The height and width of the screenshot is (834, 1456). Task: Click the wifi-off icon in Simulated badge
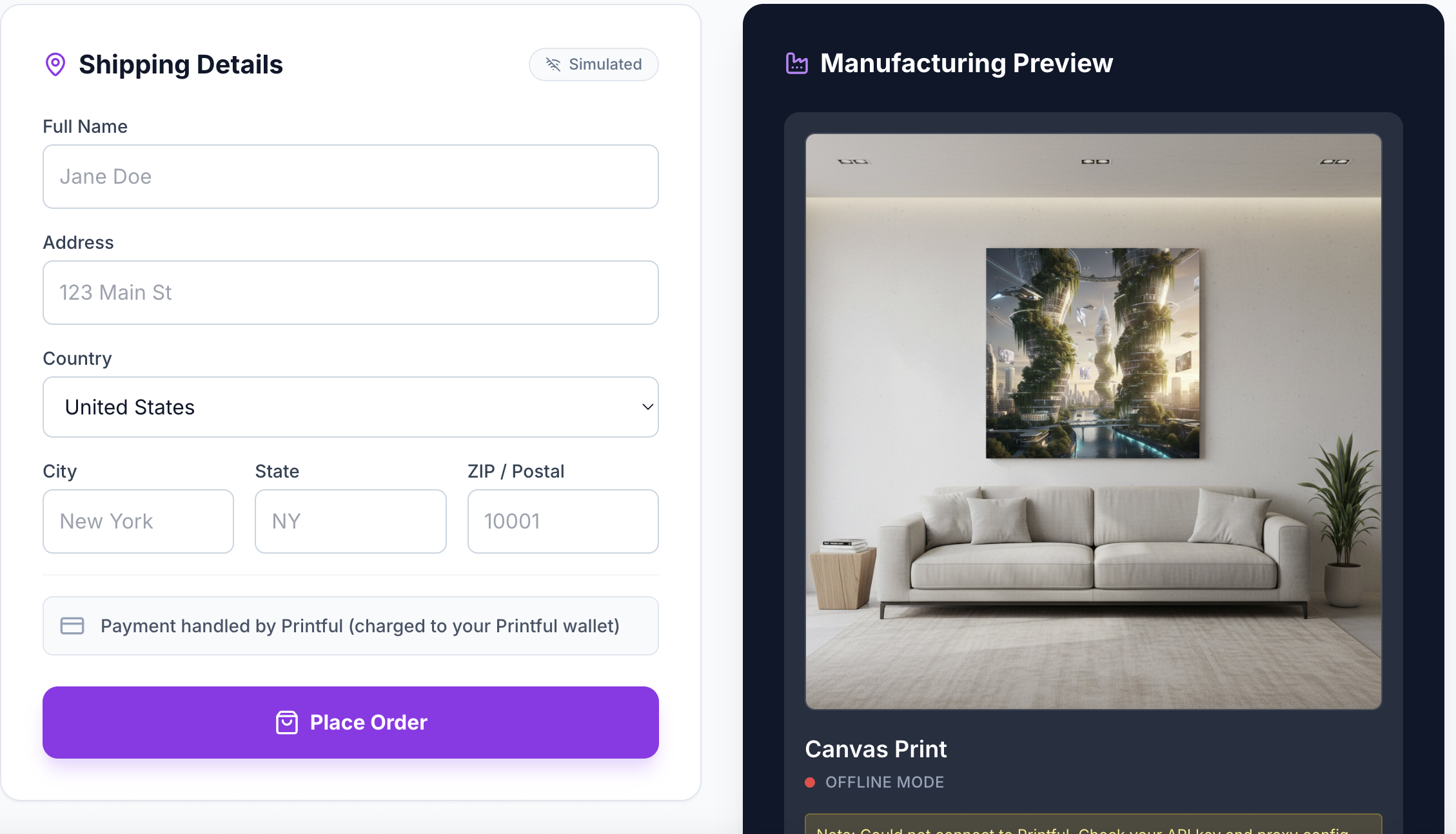click(553, 64)
